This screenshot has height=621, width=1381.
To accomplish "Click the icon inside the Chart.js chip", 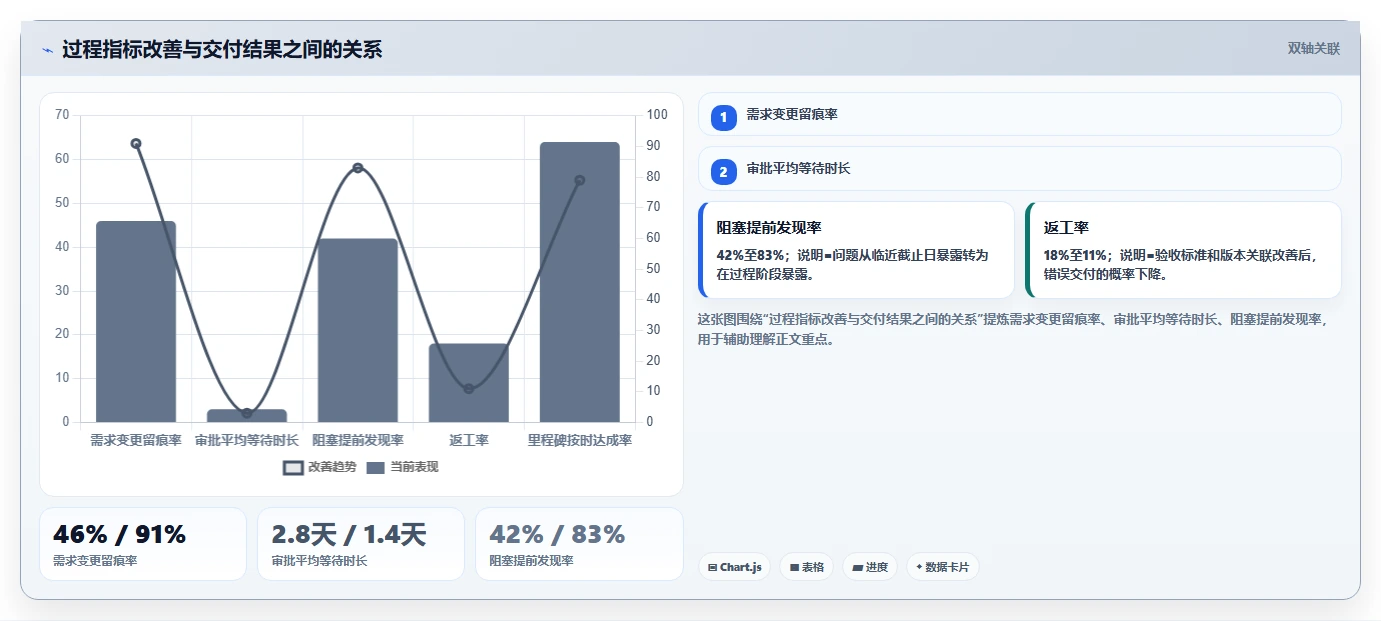I will (712, 567).
